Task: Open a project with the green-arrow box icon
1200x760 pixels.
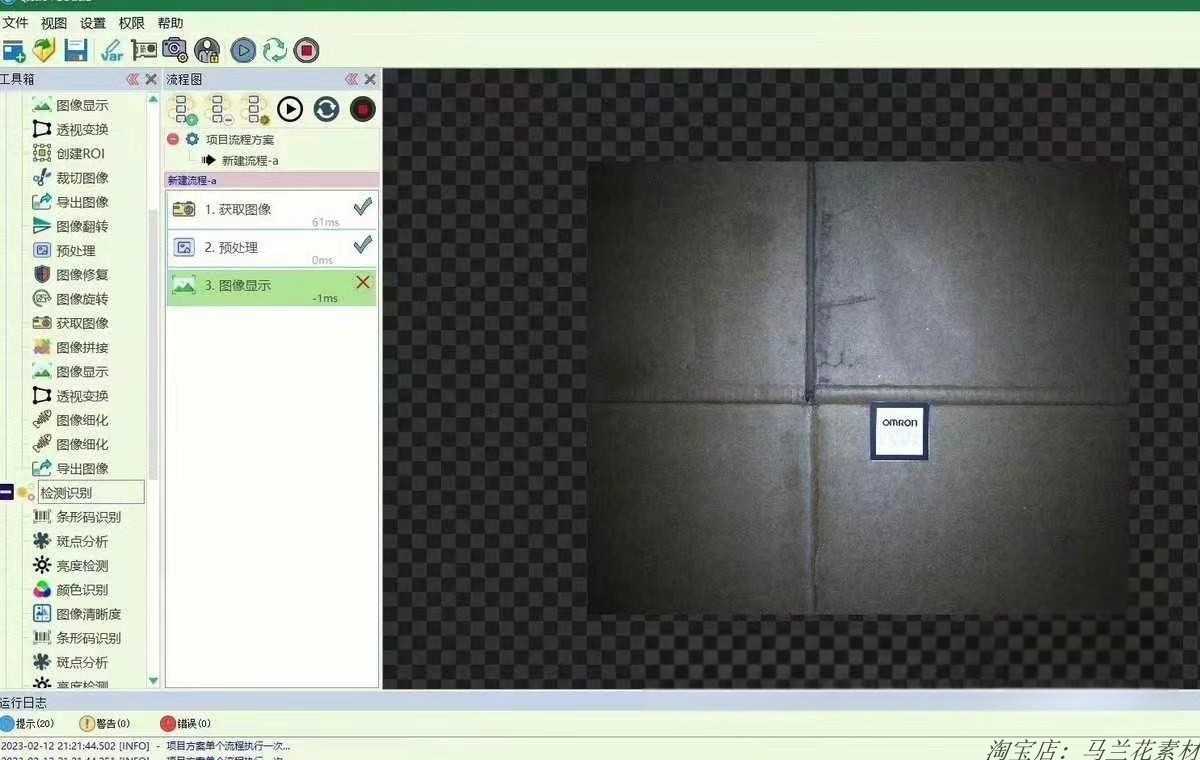Action: pyautogui.click(x=44, y=50)
